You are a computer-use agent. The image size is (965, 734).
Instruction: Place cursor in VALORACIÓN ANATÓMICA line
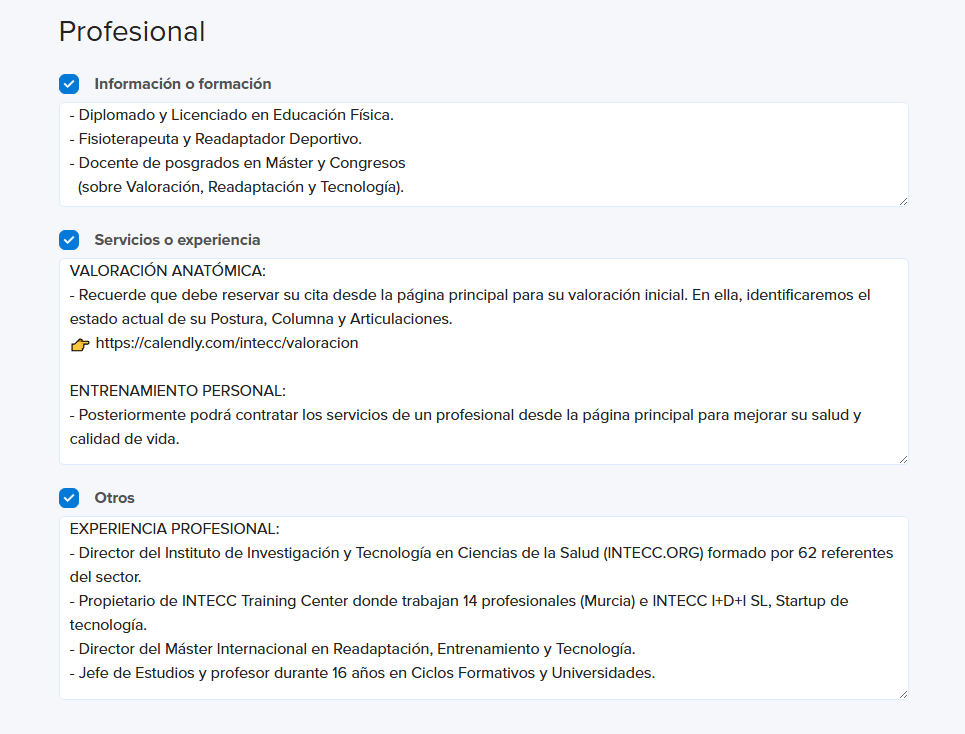tap(167, 271)
